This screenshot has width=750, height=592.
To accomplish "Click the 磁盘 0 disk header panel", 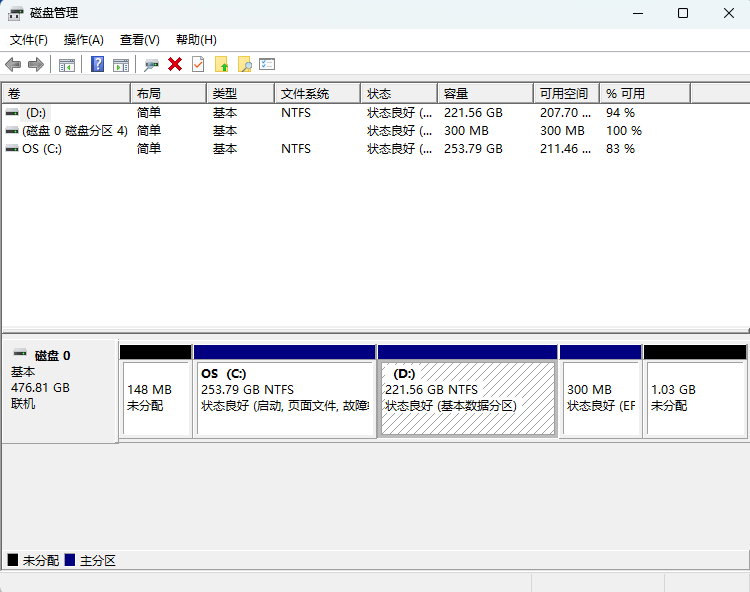I will (x=60, y=391).
